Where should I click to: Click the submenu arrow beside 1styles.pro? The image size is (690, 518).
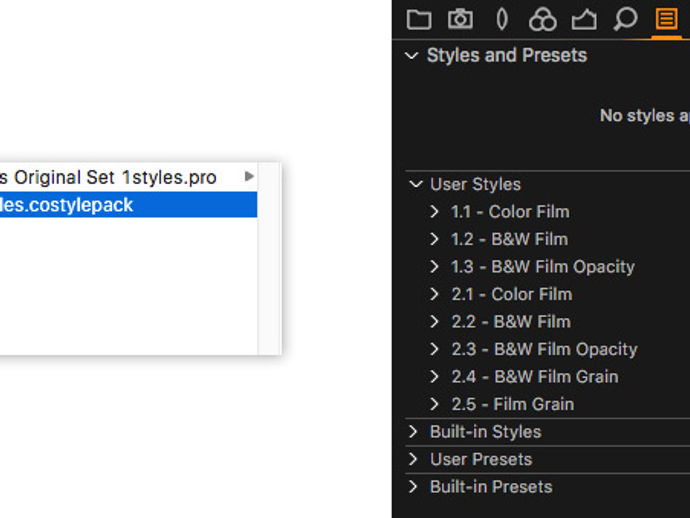coord(249,176)
